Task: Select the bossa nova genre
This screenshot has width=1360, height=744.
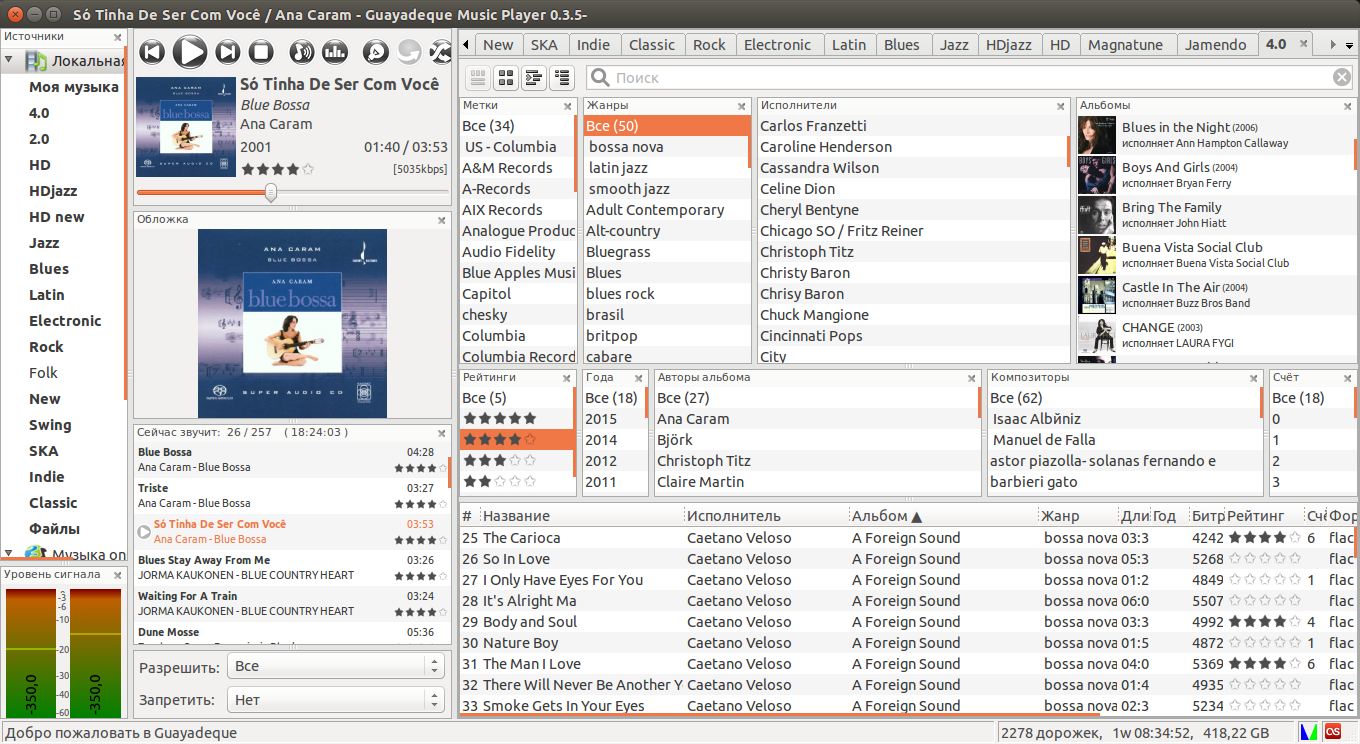Action: tap(626, 147)
